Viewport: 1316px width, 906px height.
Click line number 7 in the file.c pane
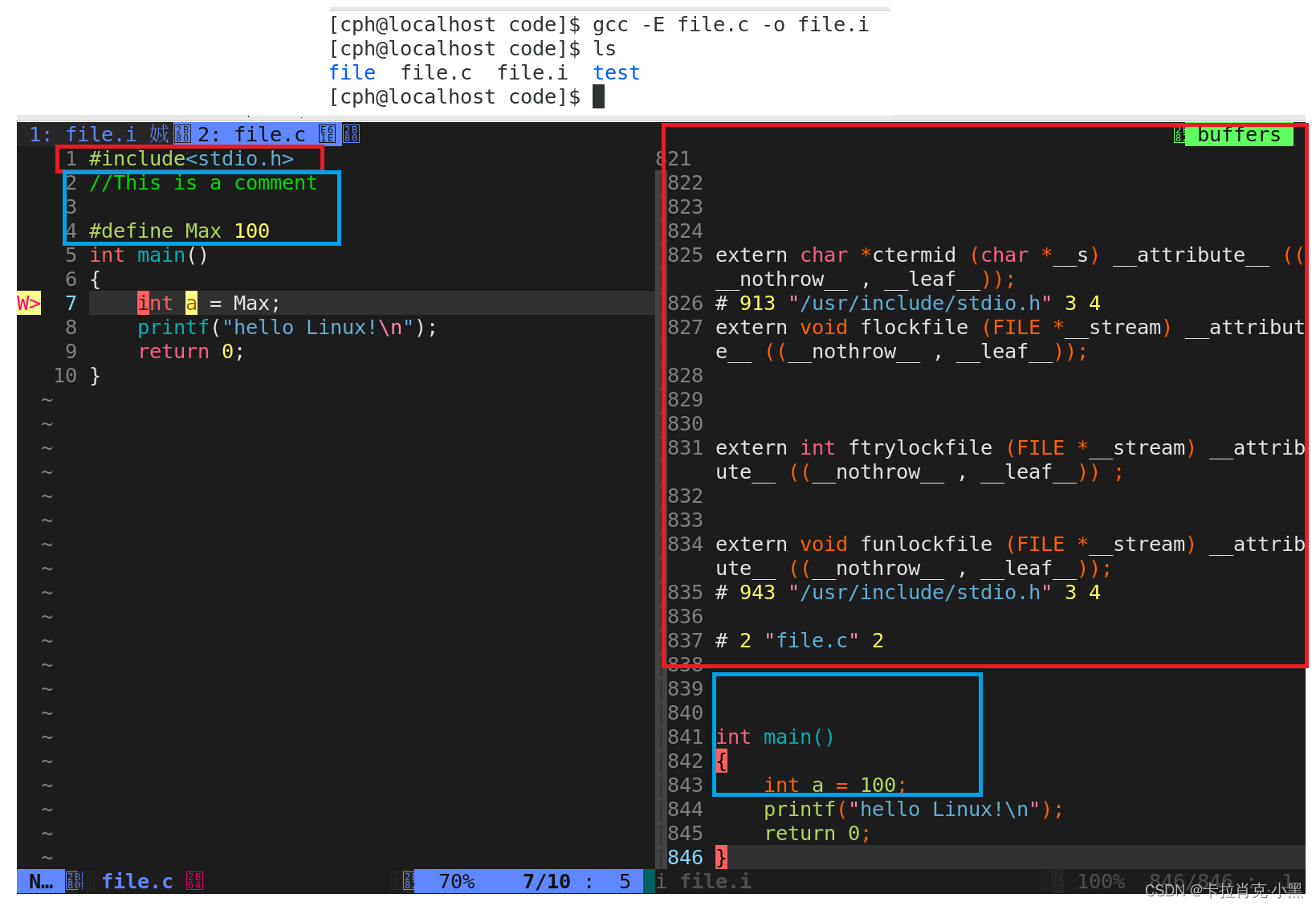71,304
